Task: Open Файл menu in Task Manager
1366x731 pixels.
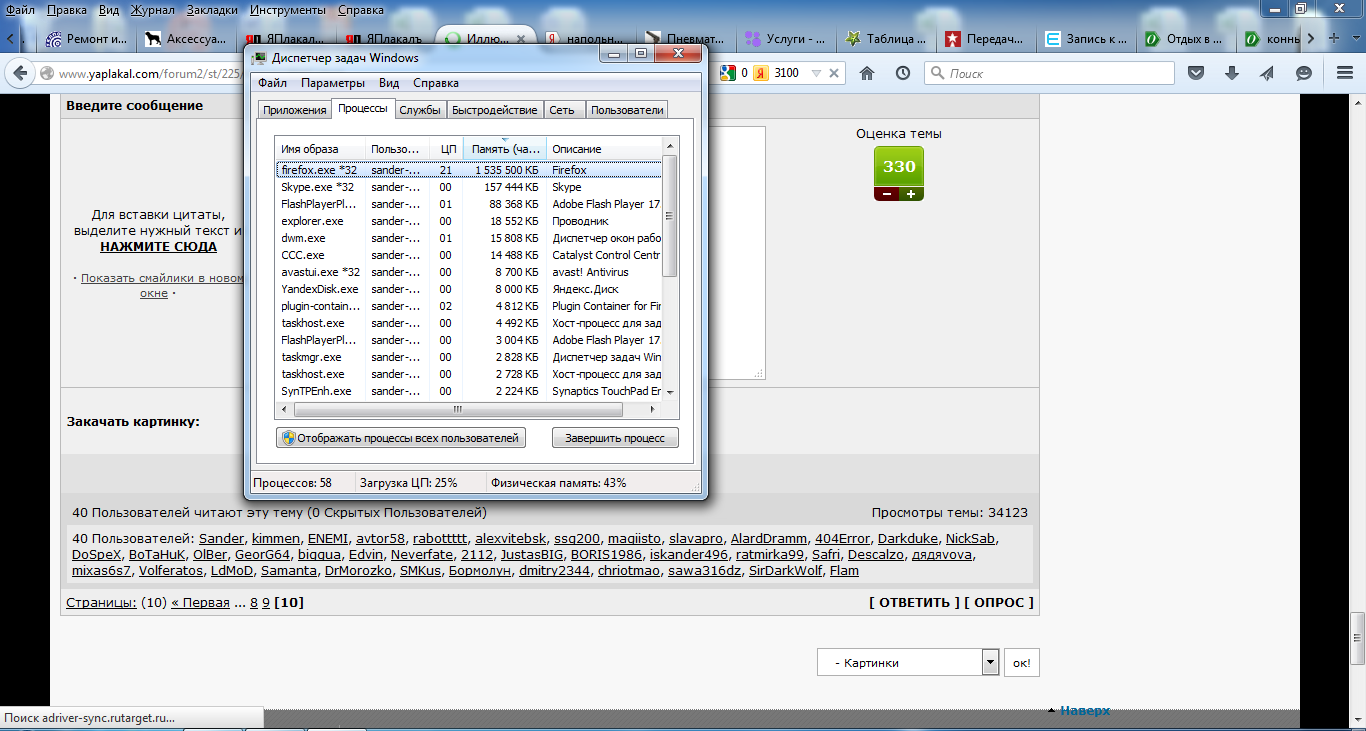Action: pyautogui.click(x=272, y=83)
